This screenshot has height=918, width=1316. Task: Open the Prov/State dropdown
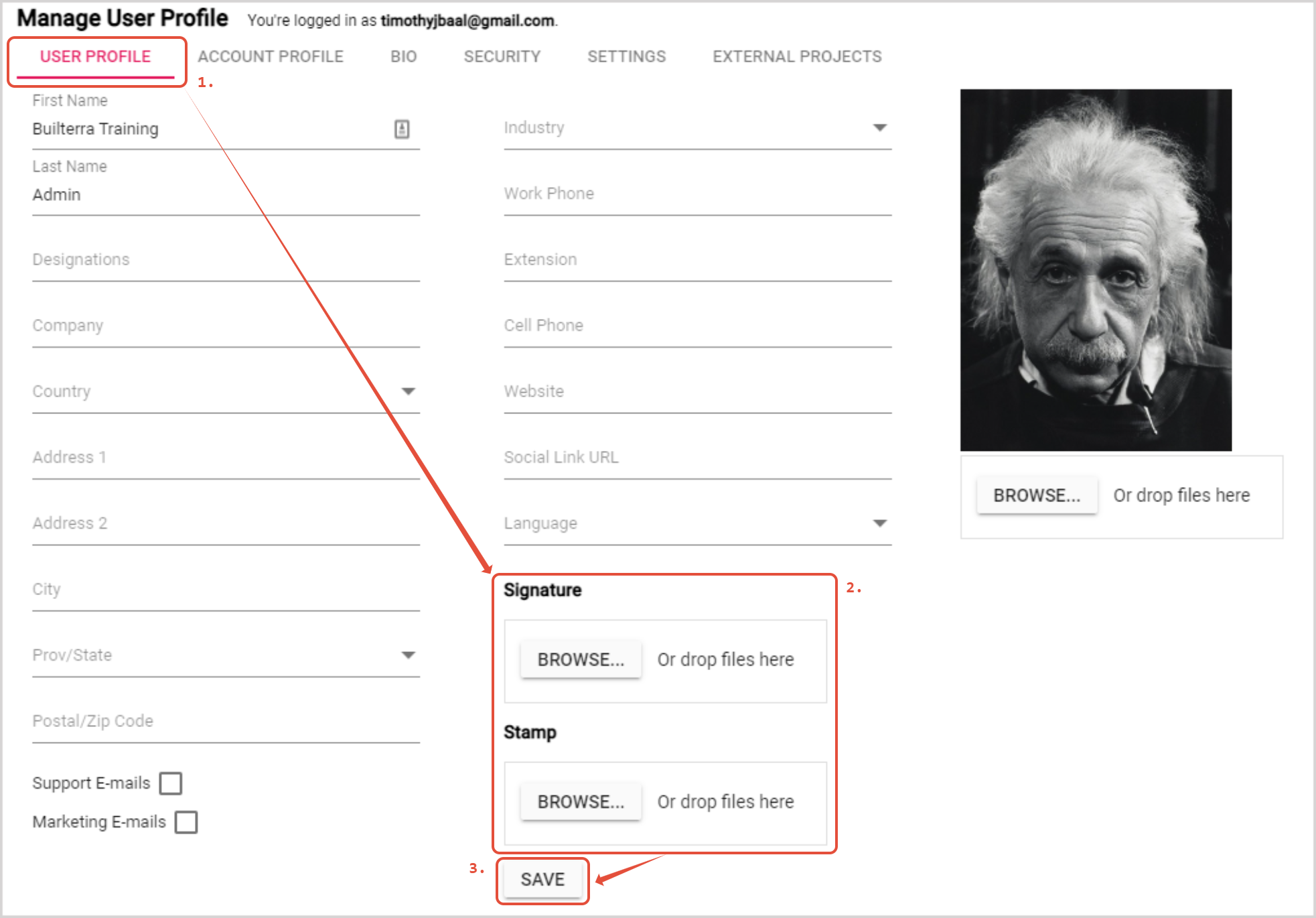(x=408, y=655)
